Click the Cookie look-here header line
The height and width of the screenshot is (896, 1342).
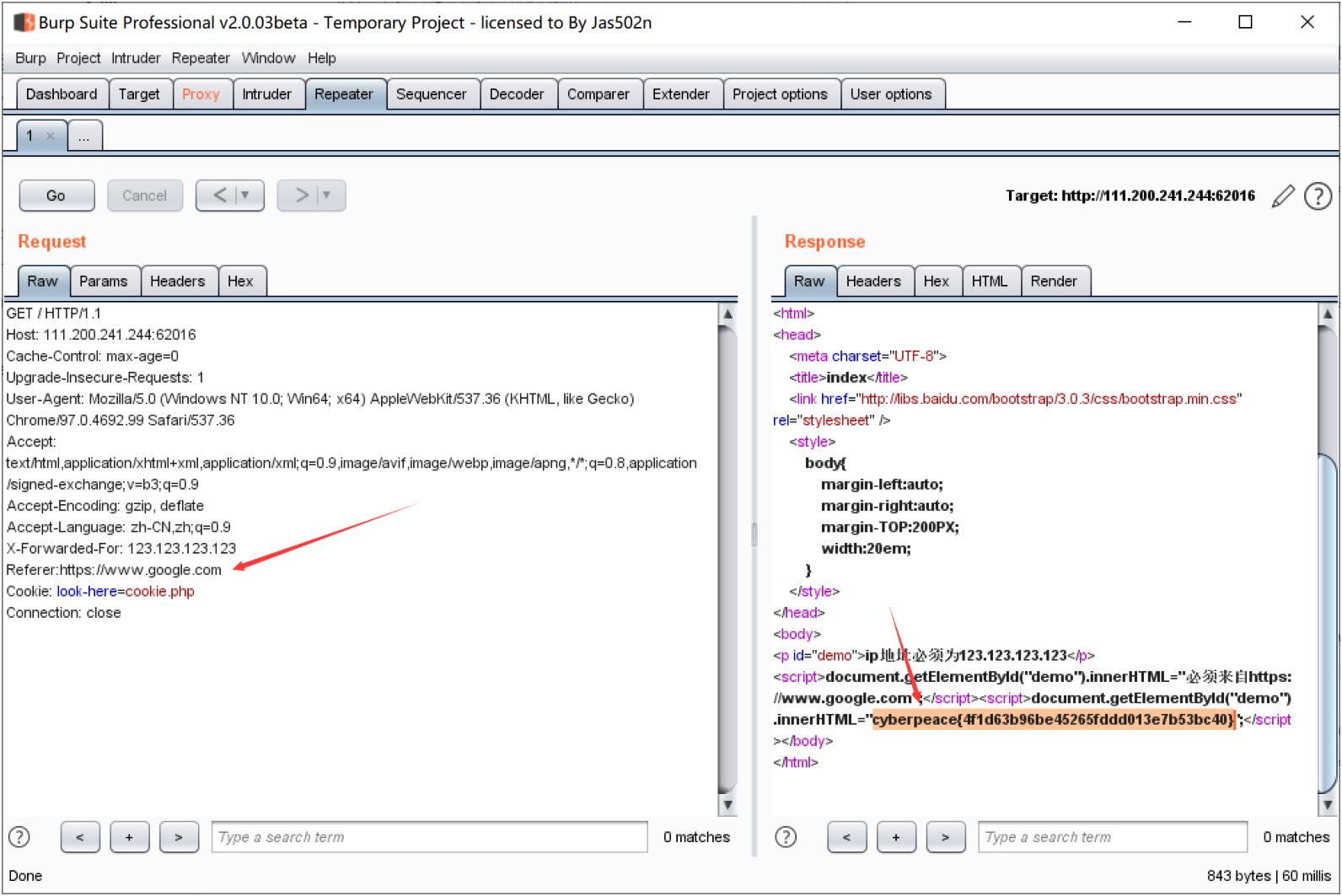coord(100,592)
